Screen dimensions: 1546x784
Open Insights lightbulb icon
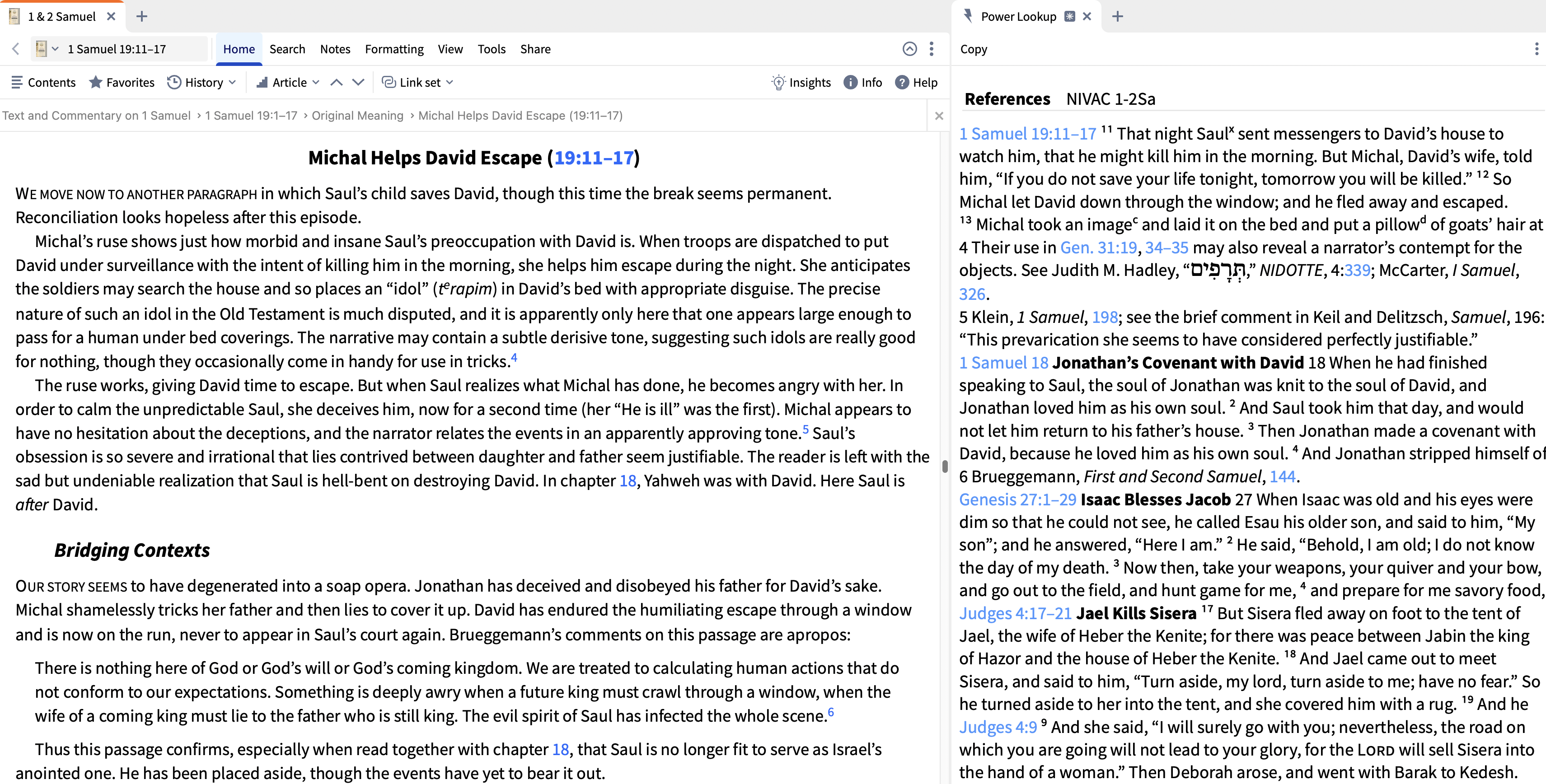[x=778, y=82]
